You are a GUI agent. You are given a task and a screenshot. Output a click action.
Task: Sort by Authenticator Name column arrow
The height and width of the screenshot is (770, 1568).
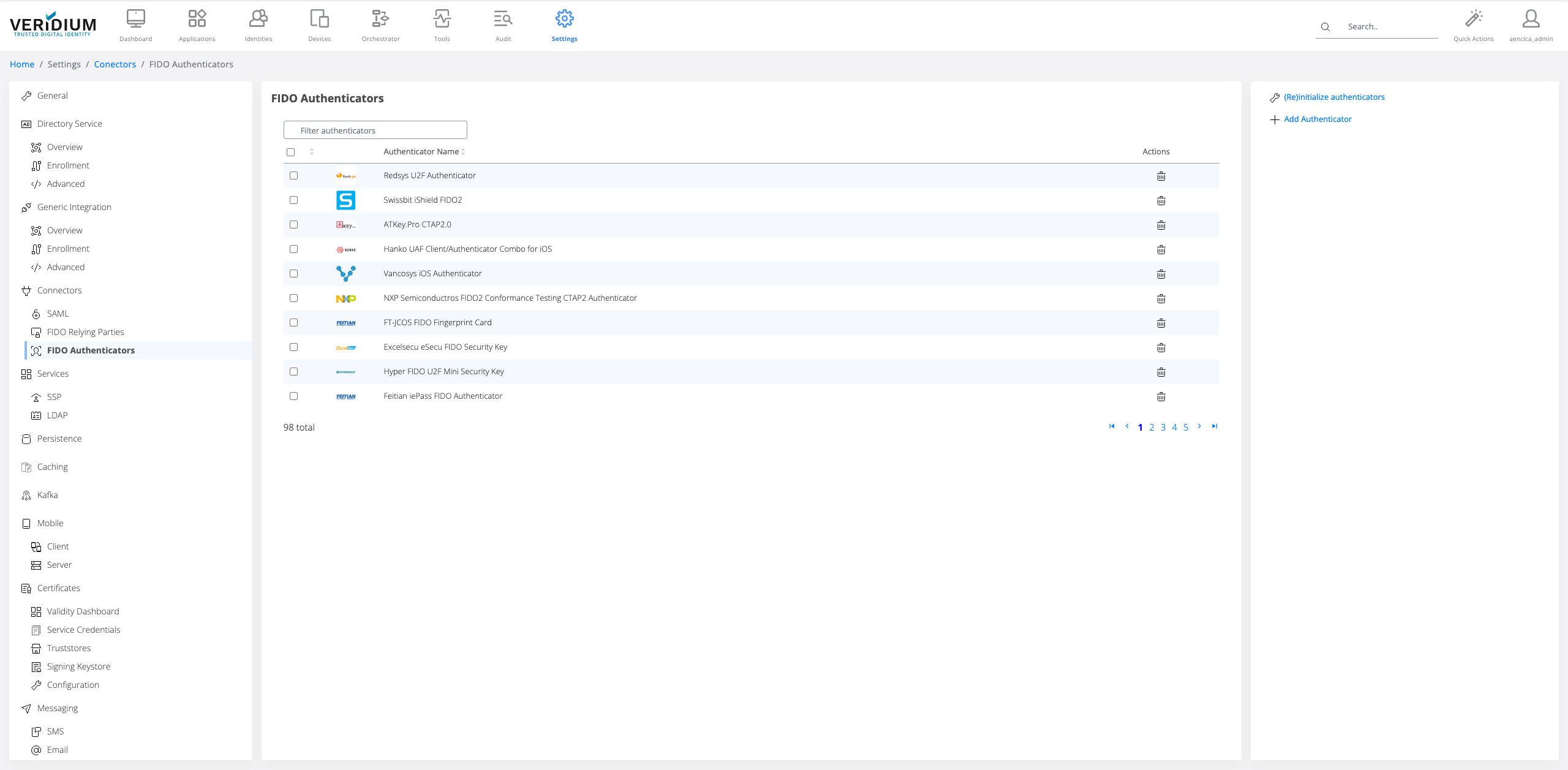(463, 151)
